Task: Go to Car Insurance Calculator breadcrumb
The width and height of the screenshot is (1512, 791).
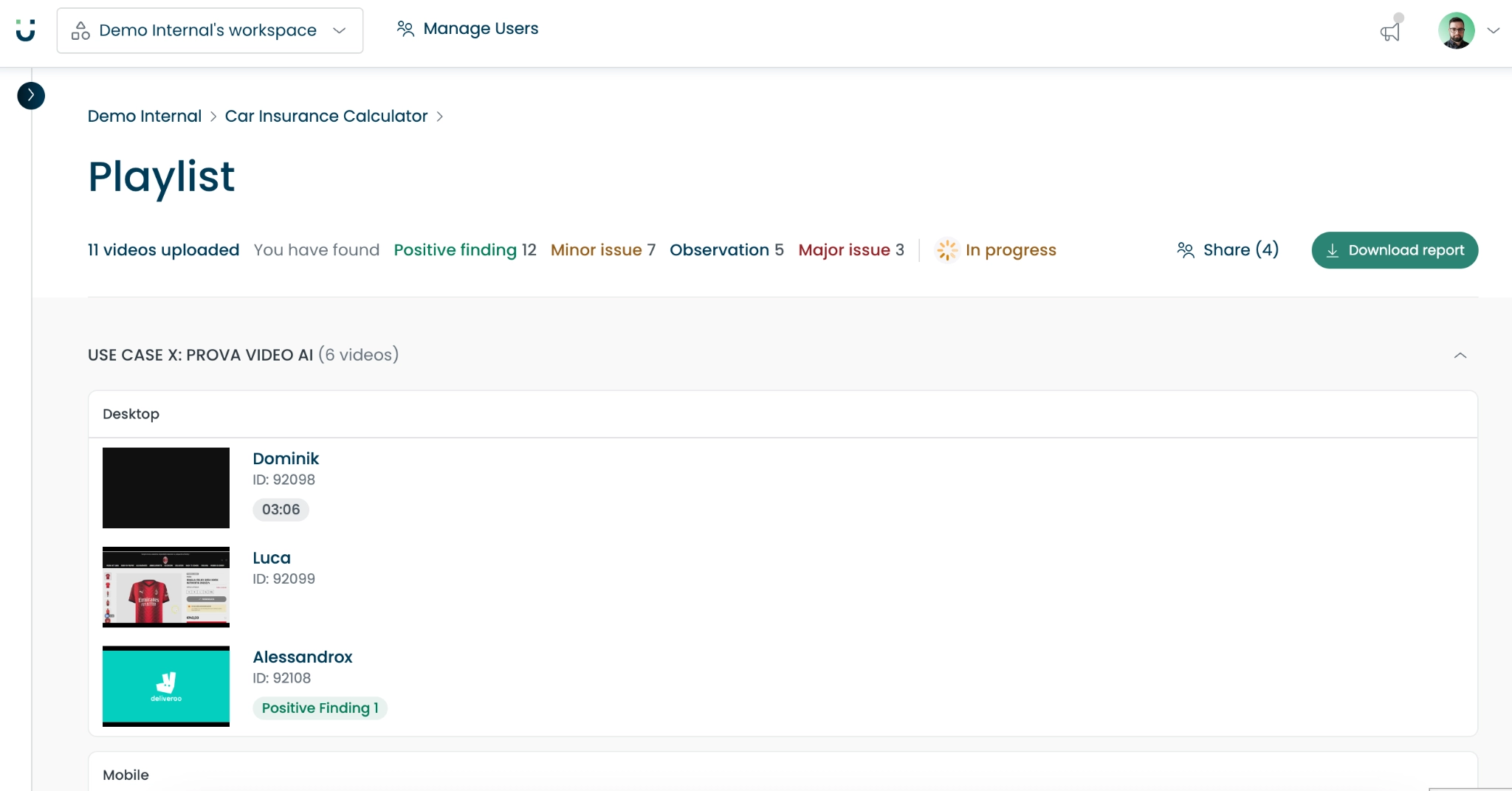Action: (326, 116)
